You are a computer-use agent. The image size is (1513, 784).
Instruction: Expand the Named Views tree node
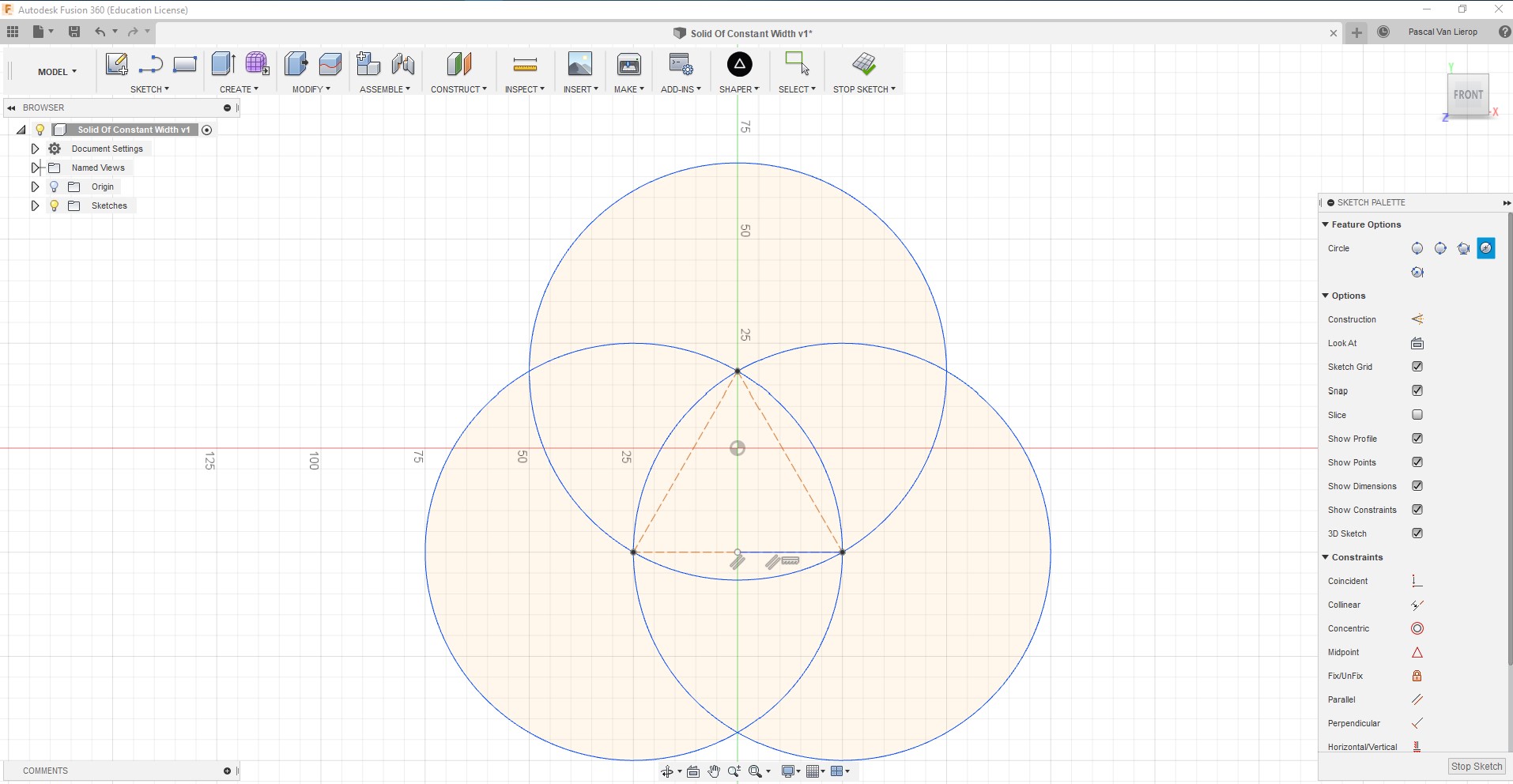pos(35,168)
